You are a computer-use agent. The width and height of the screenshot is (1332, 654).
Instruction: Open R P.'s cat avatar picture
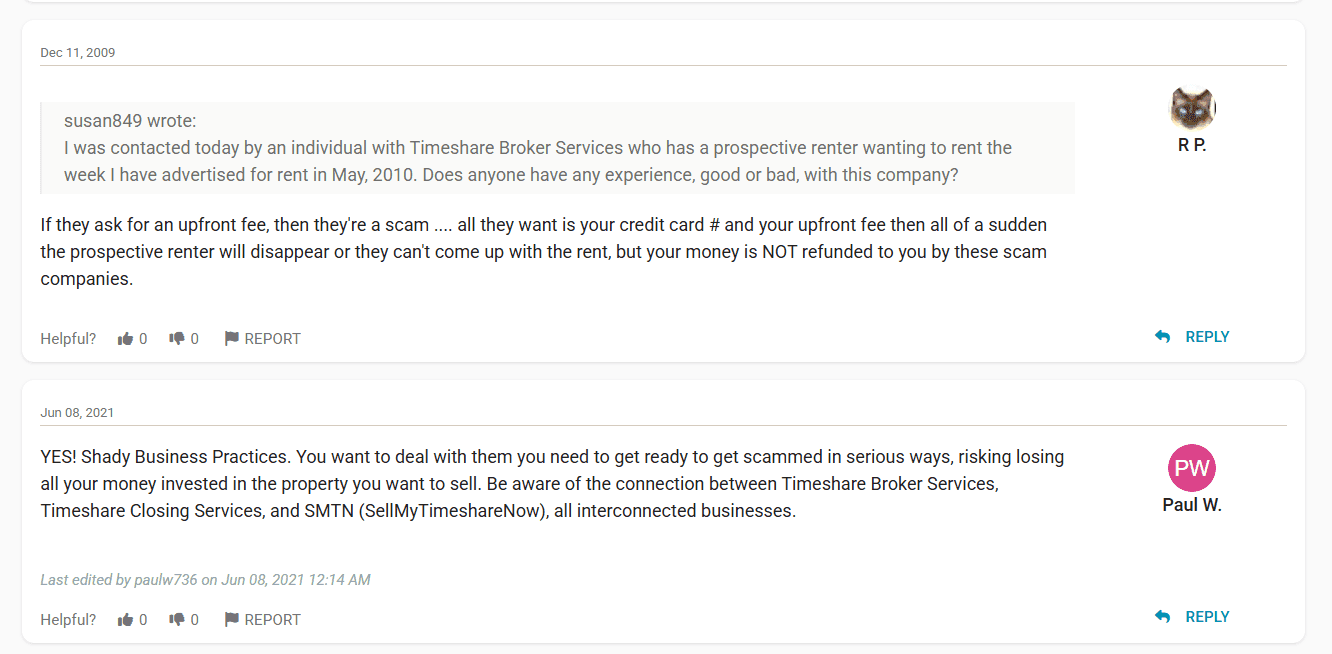(x=1192, y=108)
